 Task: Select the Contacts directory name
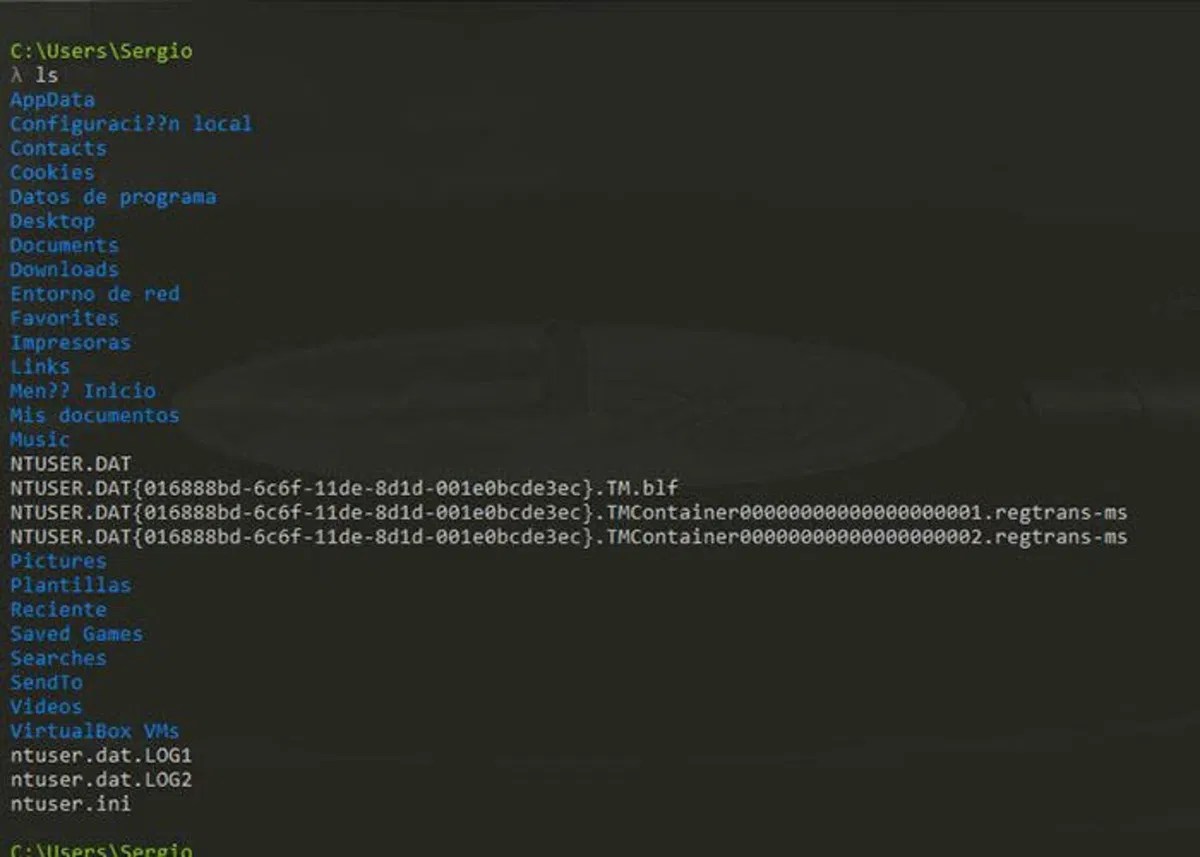(x=57, y=148)
